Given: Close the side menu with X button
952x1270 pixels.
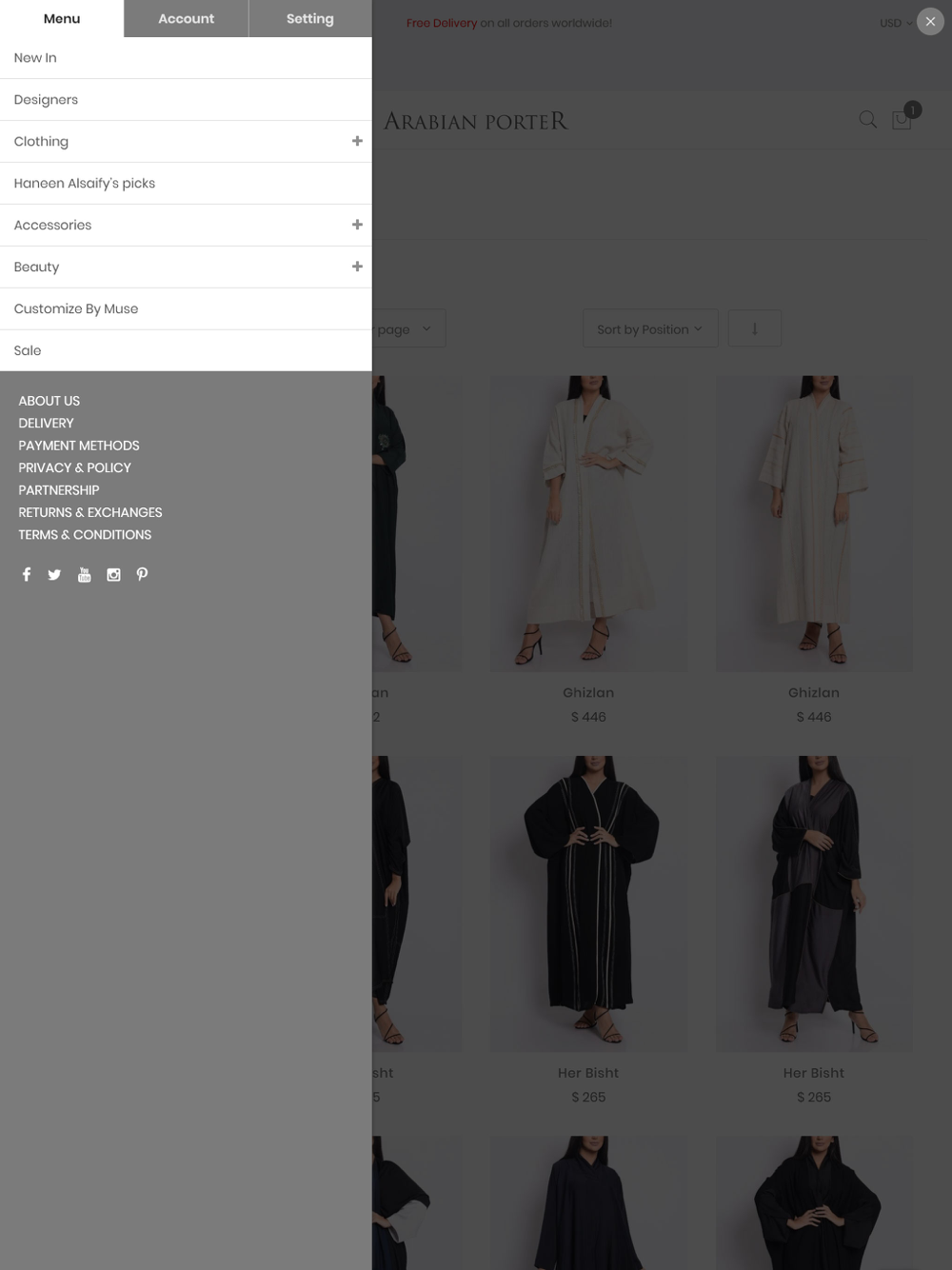Looking at the screenshot, I should coord(930,22).
